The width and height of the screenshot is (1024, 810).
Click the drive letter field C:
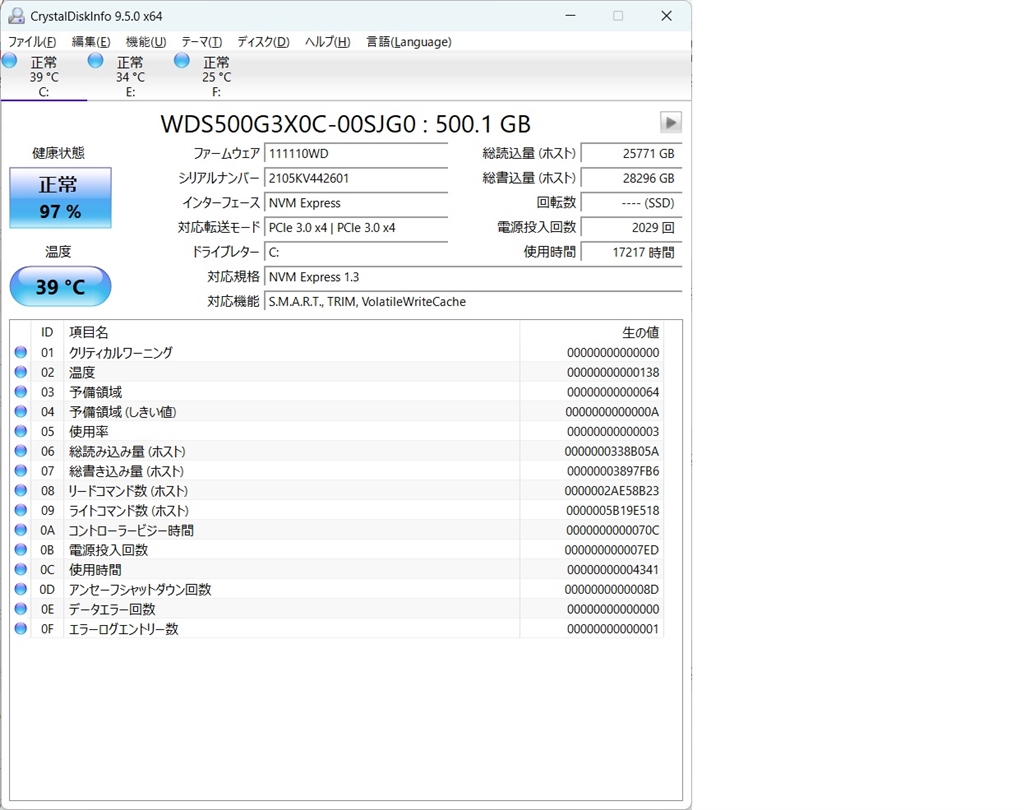pos(356,252)
